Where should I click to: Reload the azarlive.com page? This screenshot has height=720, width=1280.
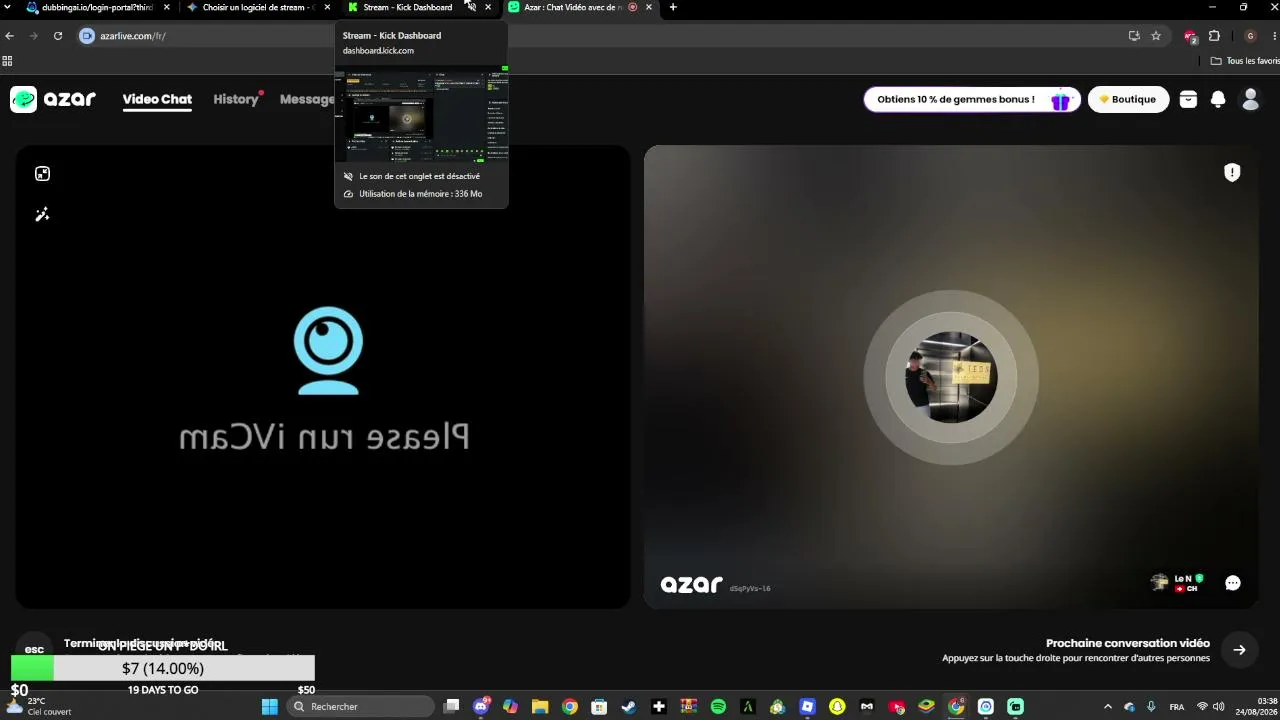pyautogui.click(x=58, y=36)
